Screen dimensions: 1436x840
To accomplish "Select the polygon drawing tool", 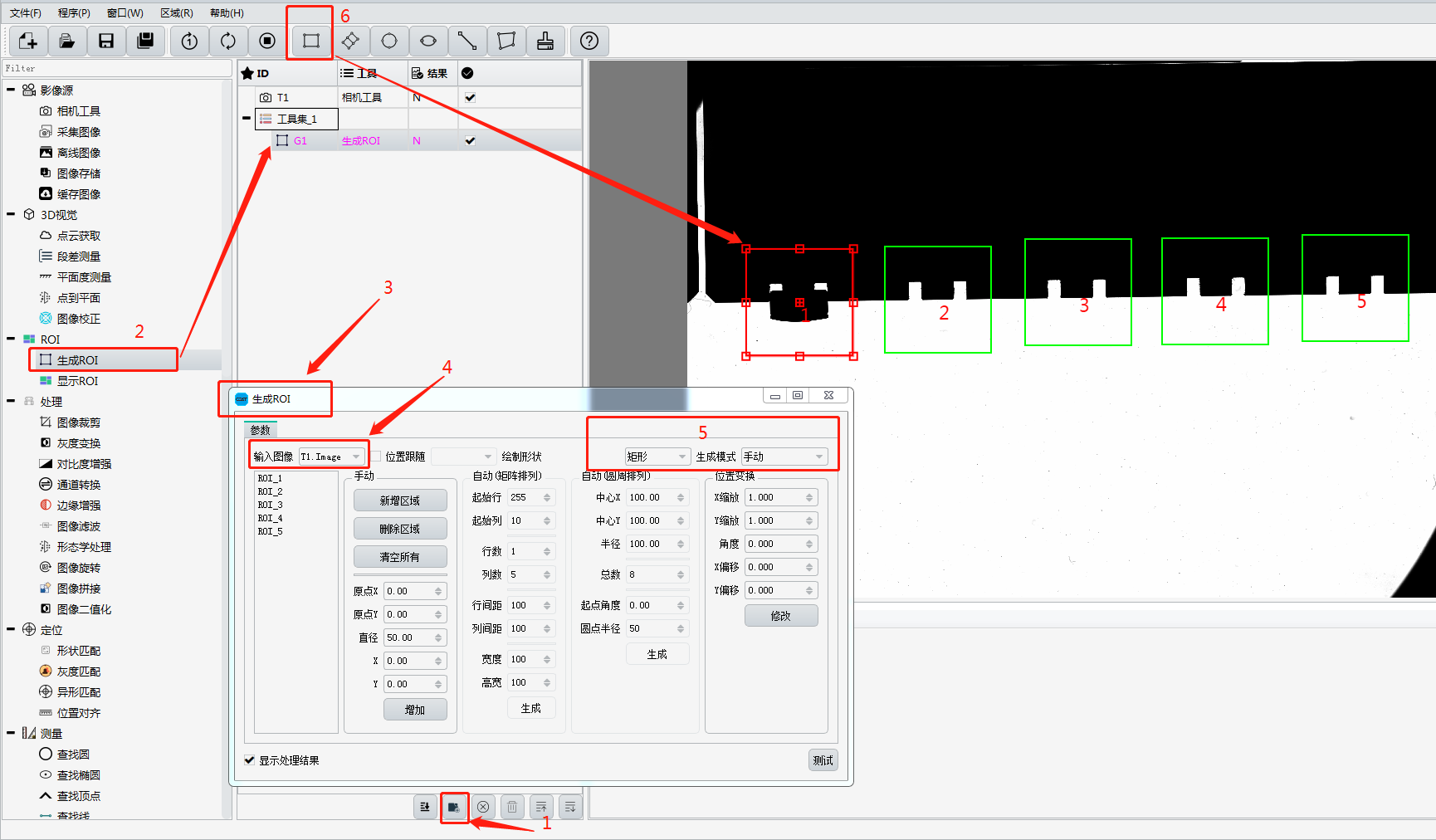I will 506,41.
